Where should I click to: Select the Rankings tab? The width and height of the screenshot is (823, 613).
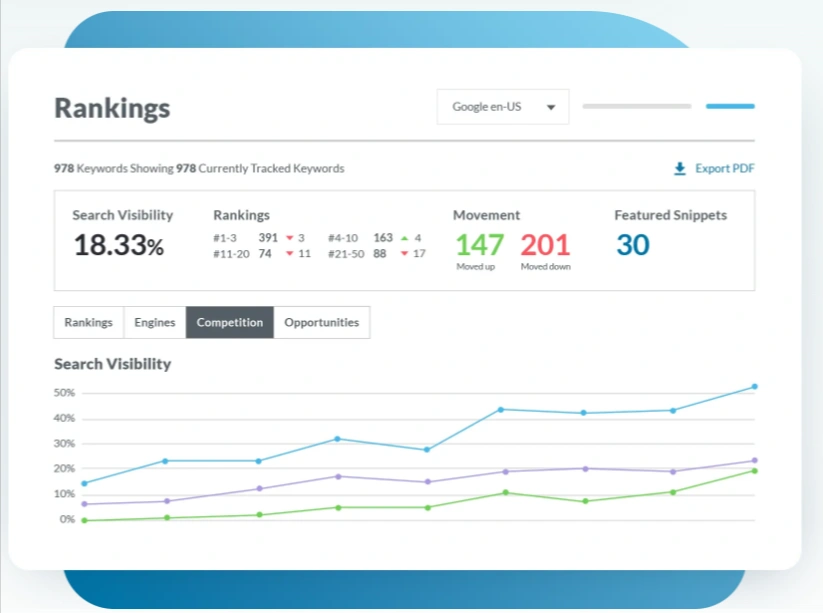click(88, 322)
